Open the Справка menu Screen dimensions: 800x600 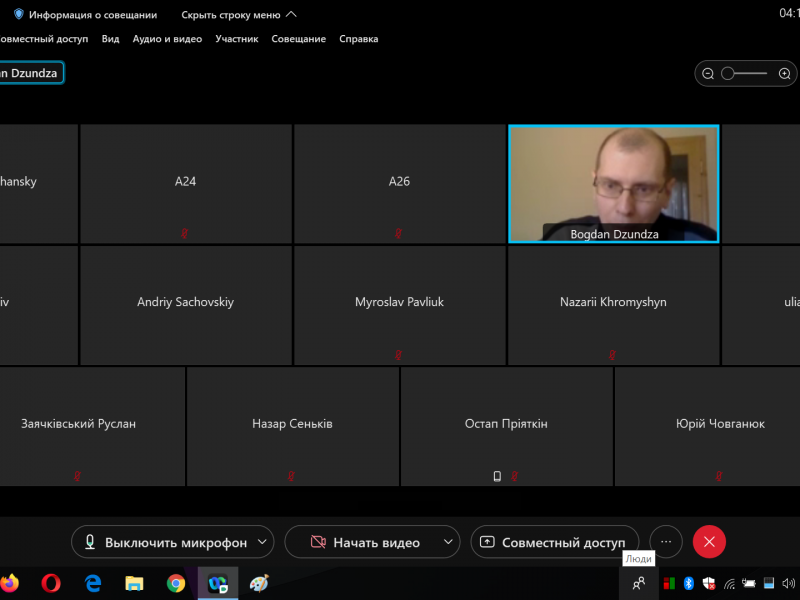click(x=358, y=39)
